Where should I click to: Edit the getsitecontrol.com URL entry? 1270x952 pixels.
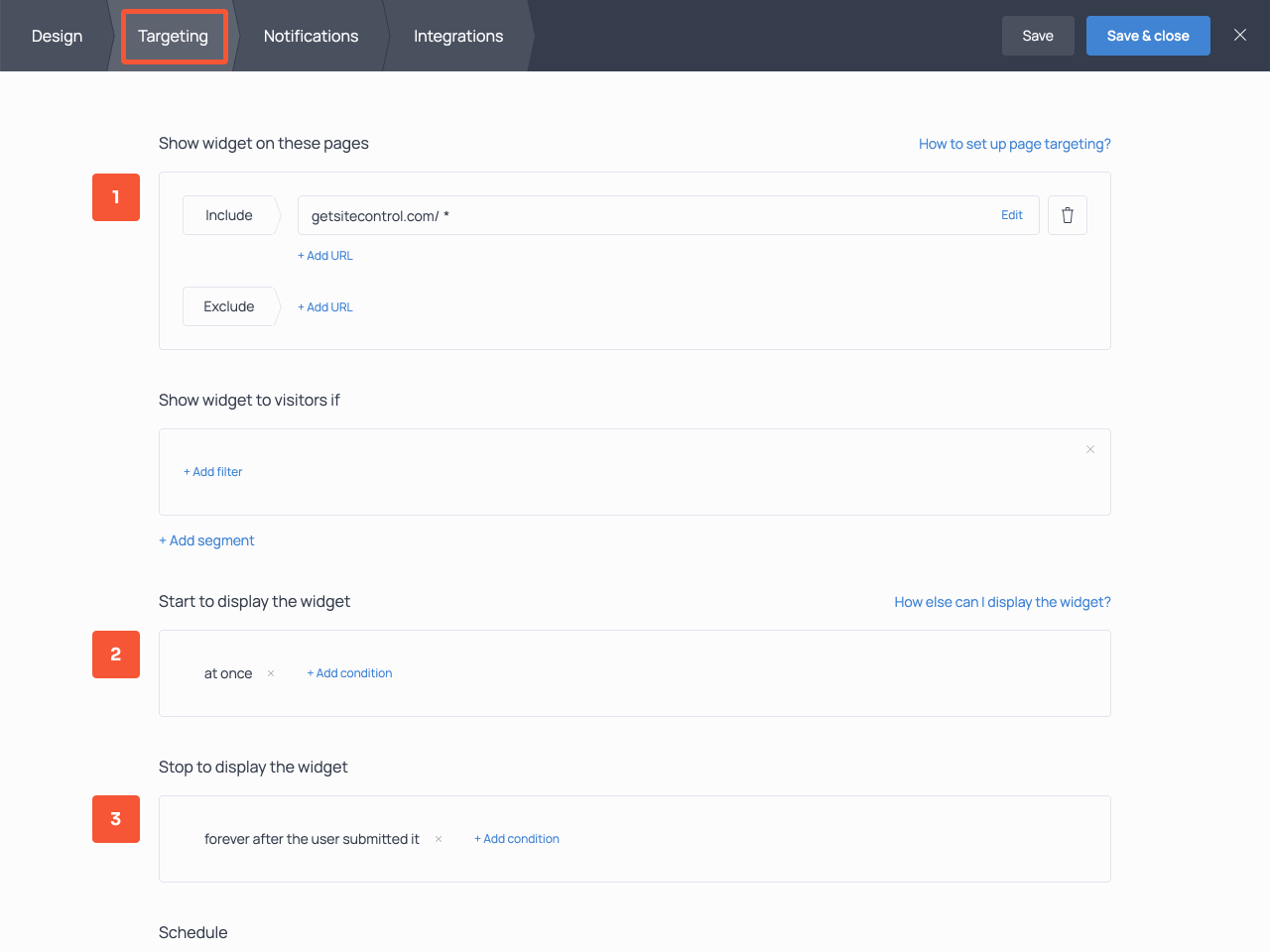point(1011,215)
